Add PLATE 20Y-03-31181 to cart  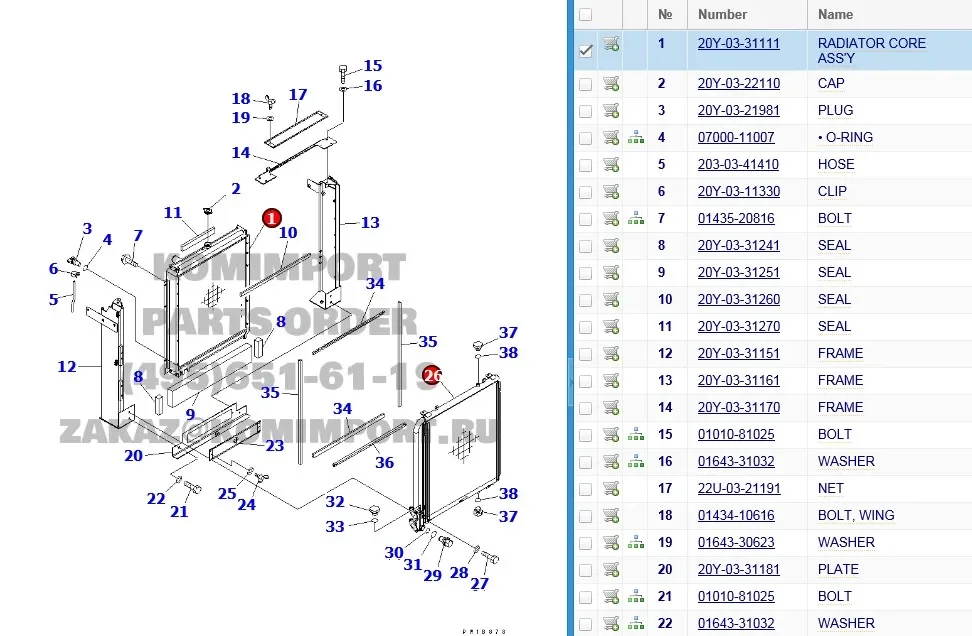pos(611,569)
